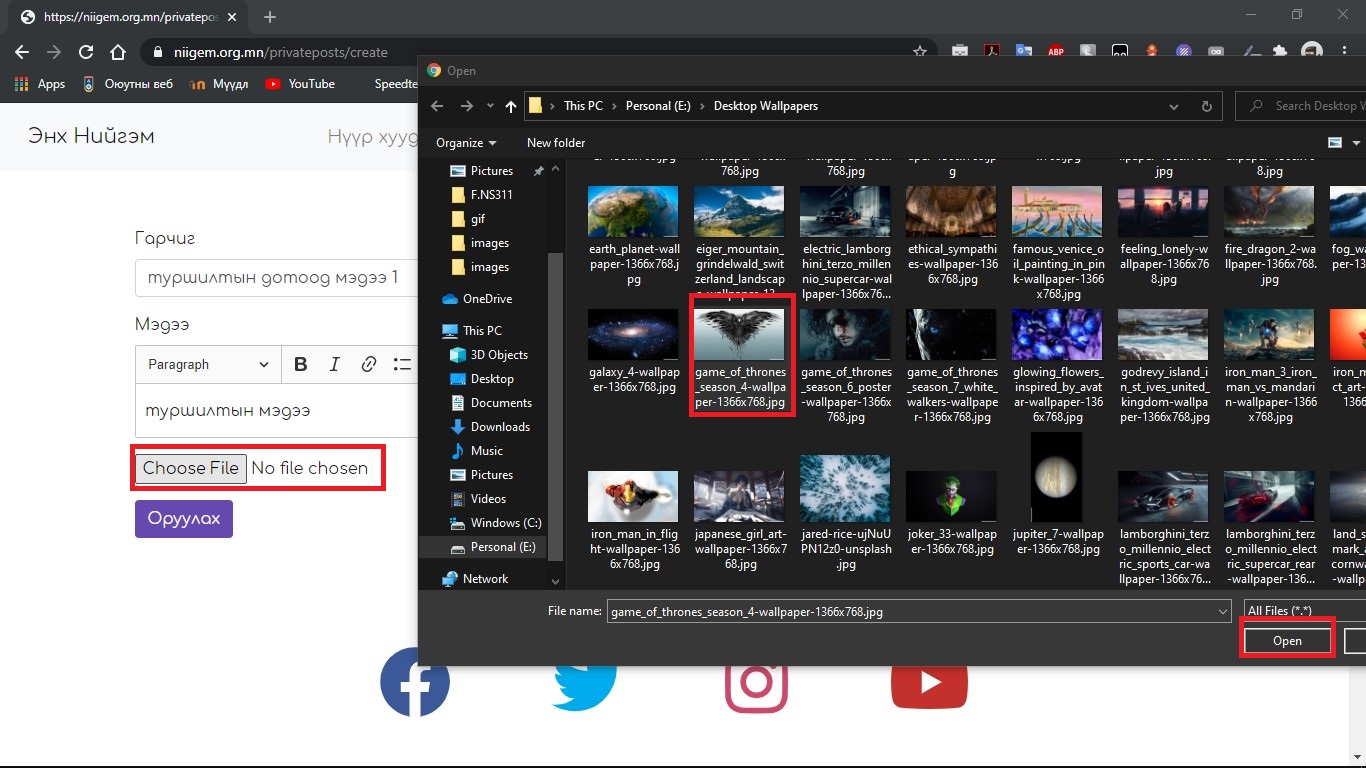Viewport: 1366px width, 768px height.
Task: Open the Paragraph style dropdown
Action: point(208,365)
